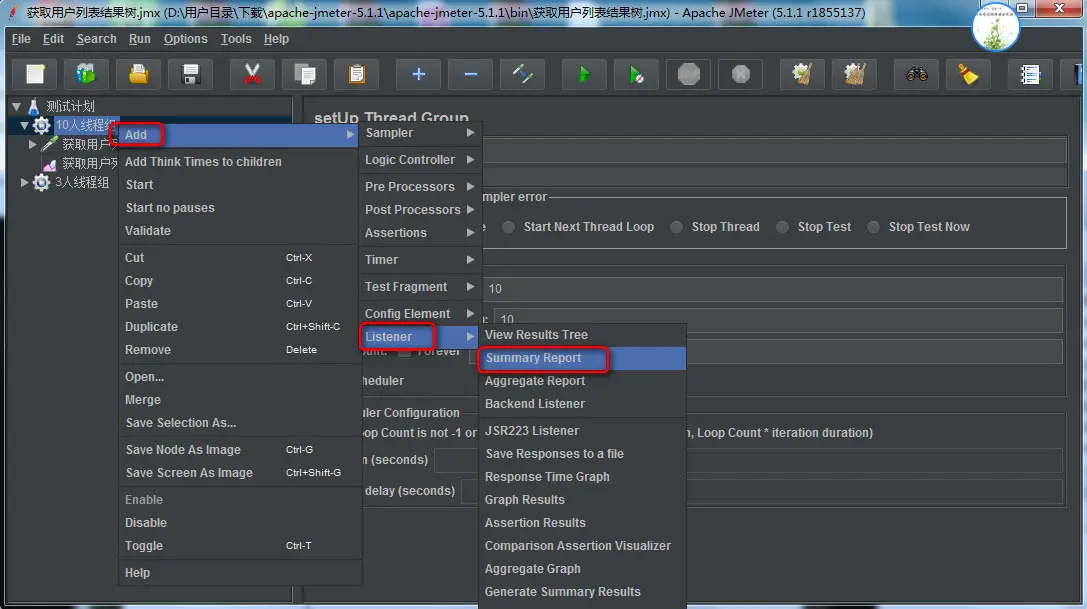Choose Disable in context menu
Viewport: 1087px width, 609px height.
coord(239,522)
